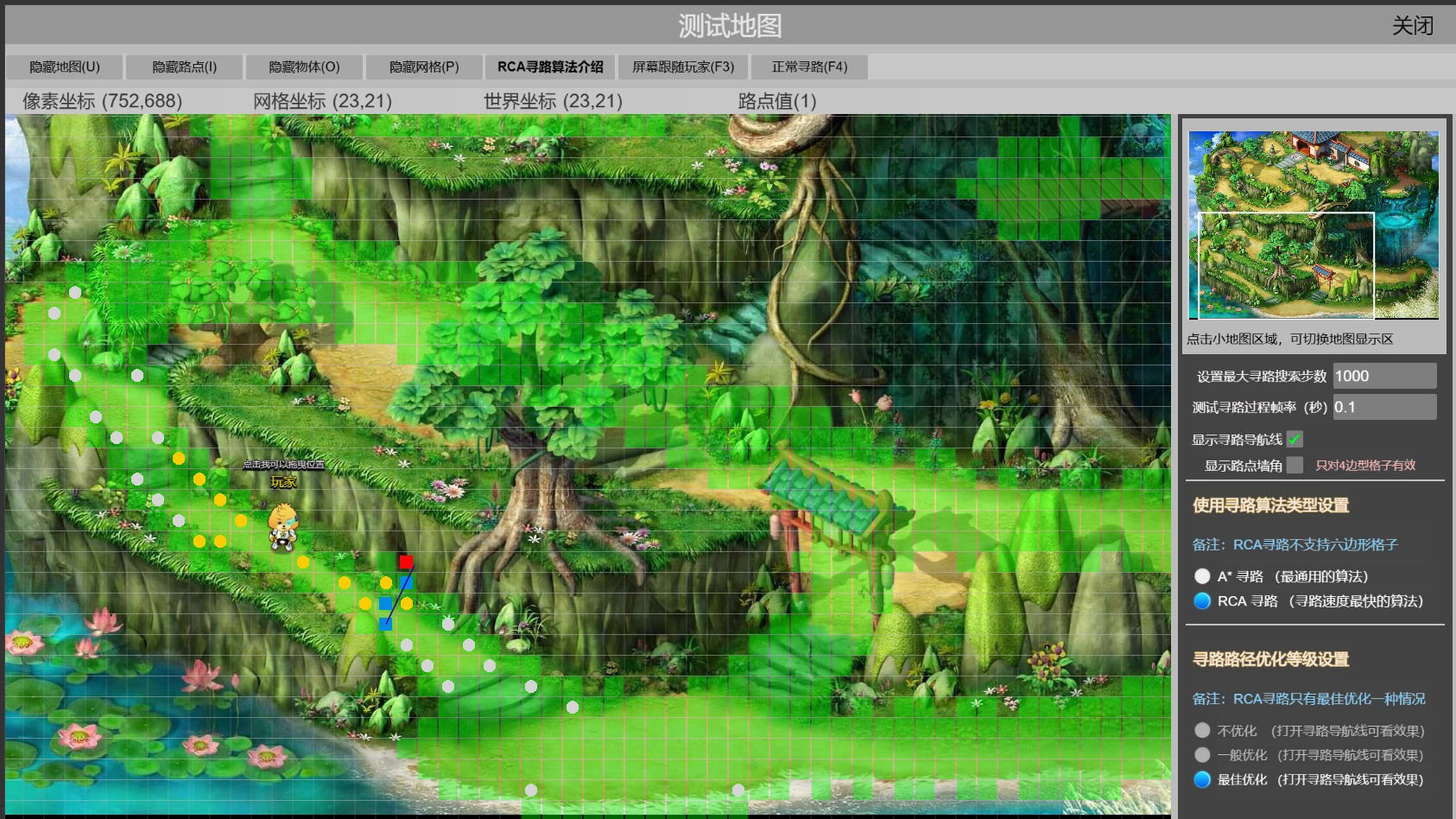Select the RCA 寻路 algorithm radio button
The image size is (1456, 819).
[x=1202, y=601]
